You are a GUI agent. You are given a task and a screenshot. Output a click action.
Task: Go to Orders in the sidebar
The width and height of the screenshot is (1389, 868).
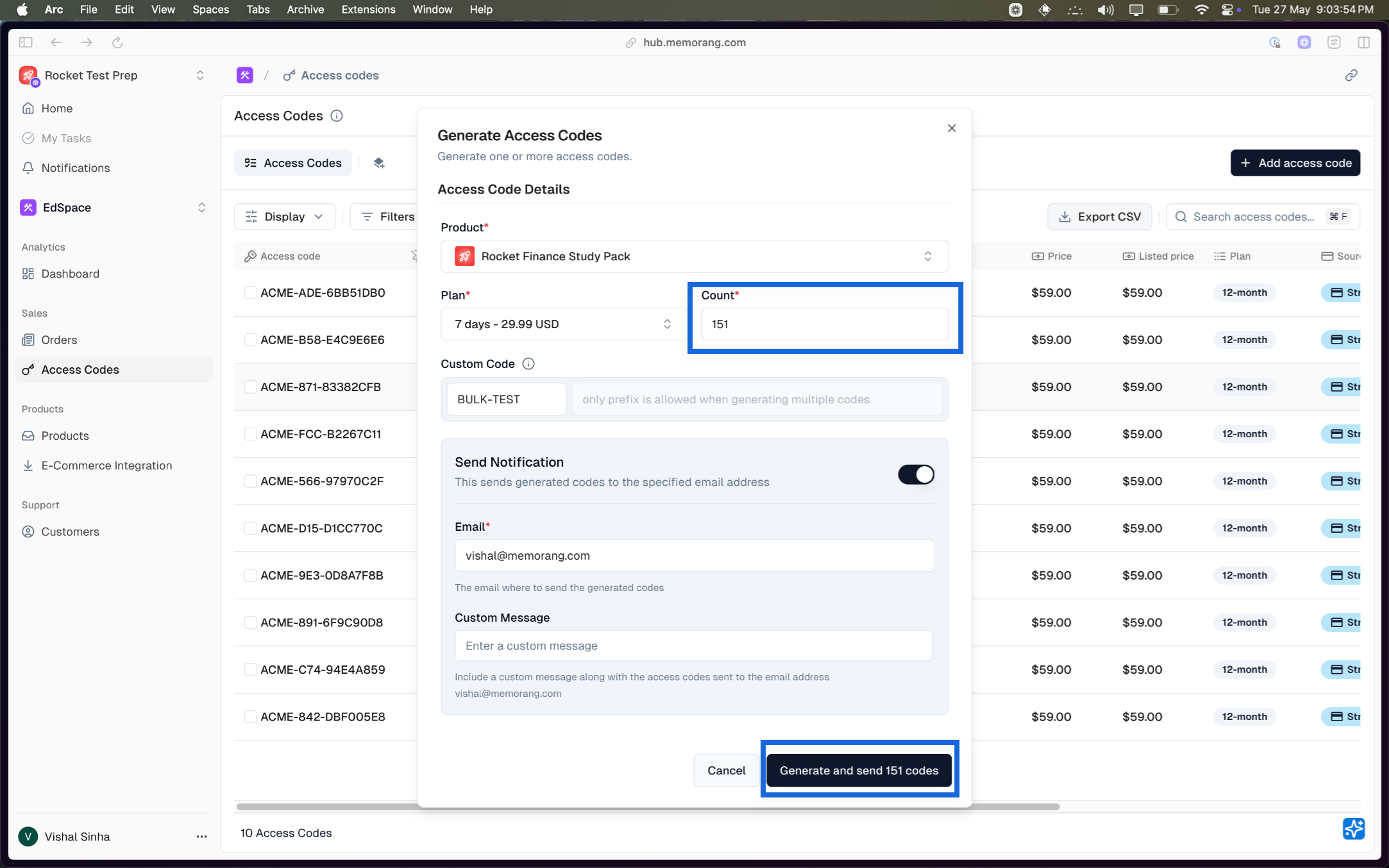coord(59,340)
